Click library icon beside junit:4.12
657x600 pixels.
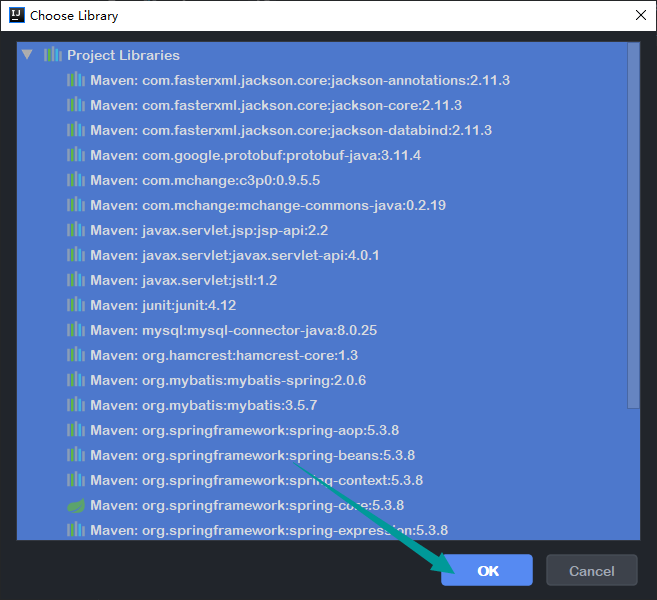[x=76, y=305]
